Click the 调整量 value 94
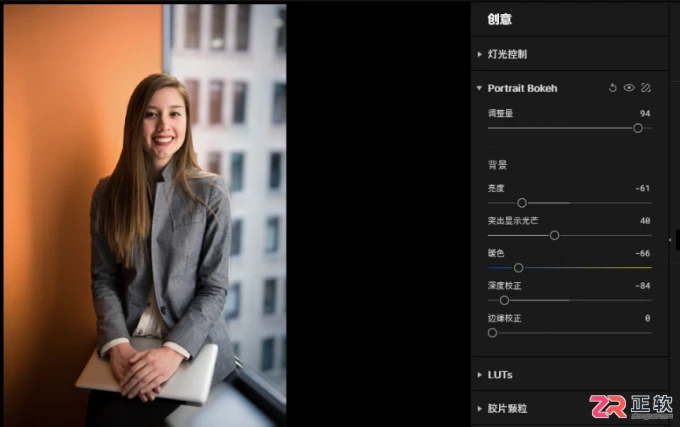Viewport: 680px width, 427px height. coord(645,114)
